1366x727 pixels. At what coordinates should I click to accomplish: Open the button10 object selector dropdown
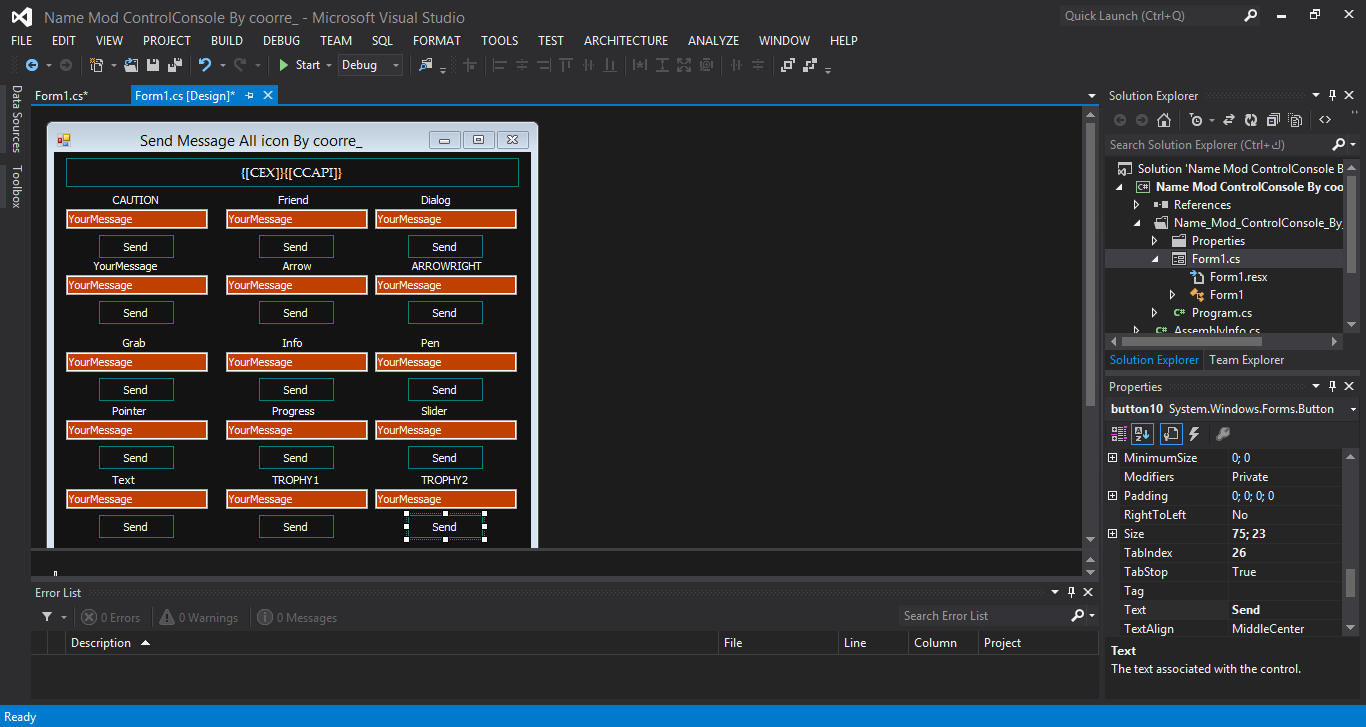pyautogui.click(x=1354, y=409)
